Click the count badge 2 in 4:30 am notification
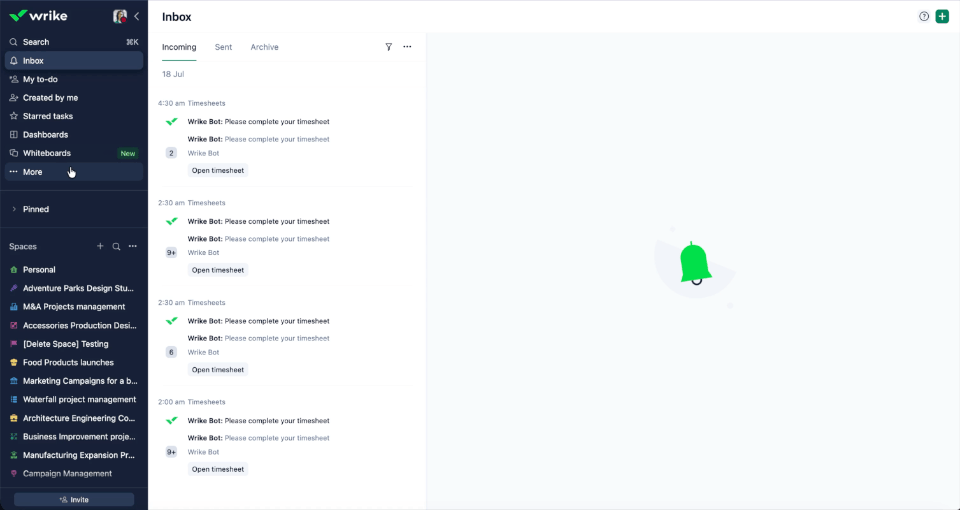 tap(171, 153)
